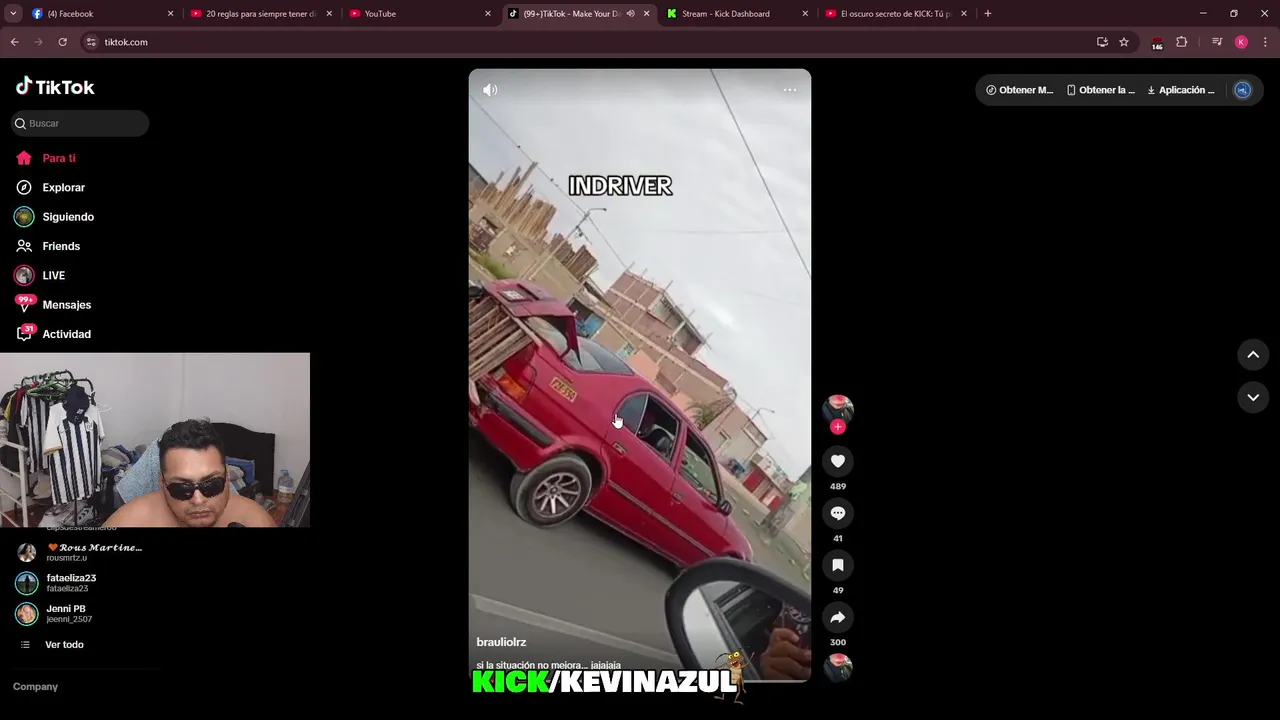Open the profile avatar in TikTok header
Viewport: 1280px width, 720px height.
click(1242, 90)
